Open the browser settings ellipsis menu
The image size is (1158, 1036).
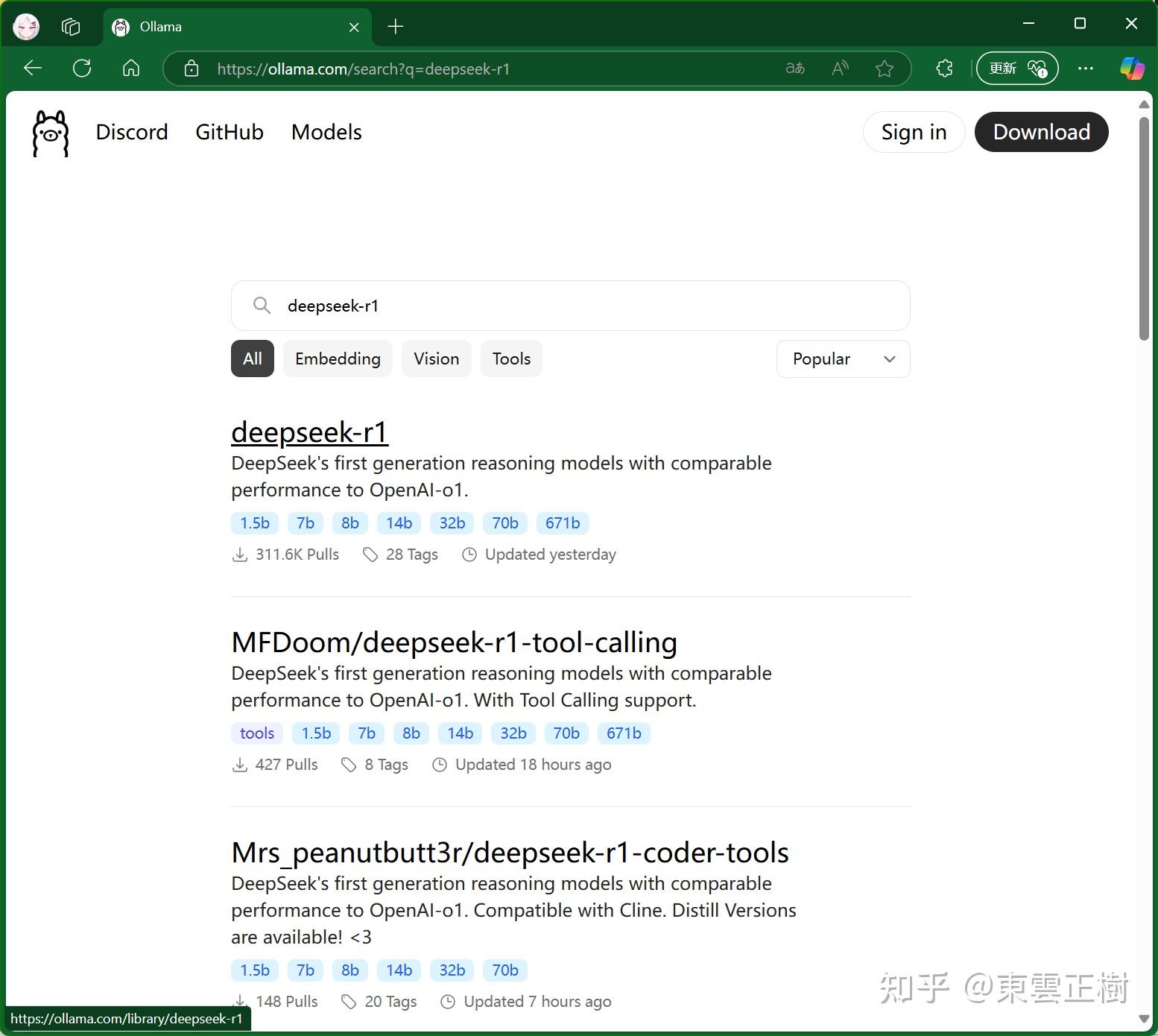pyautogui.click(x=1085, y=68)
